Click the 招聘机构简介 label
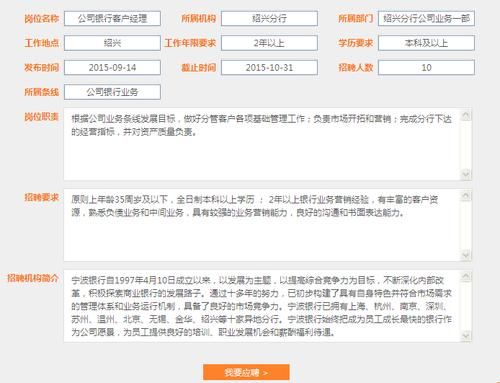500x383 pixels. click(x=33, y=278)
